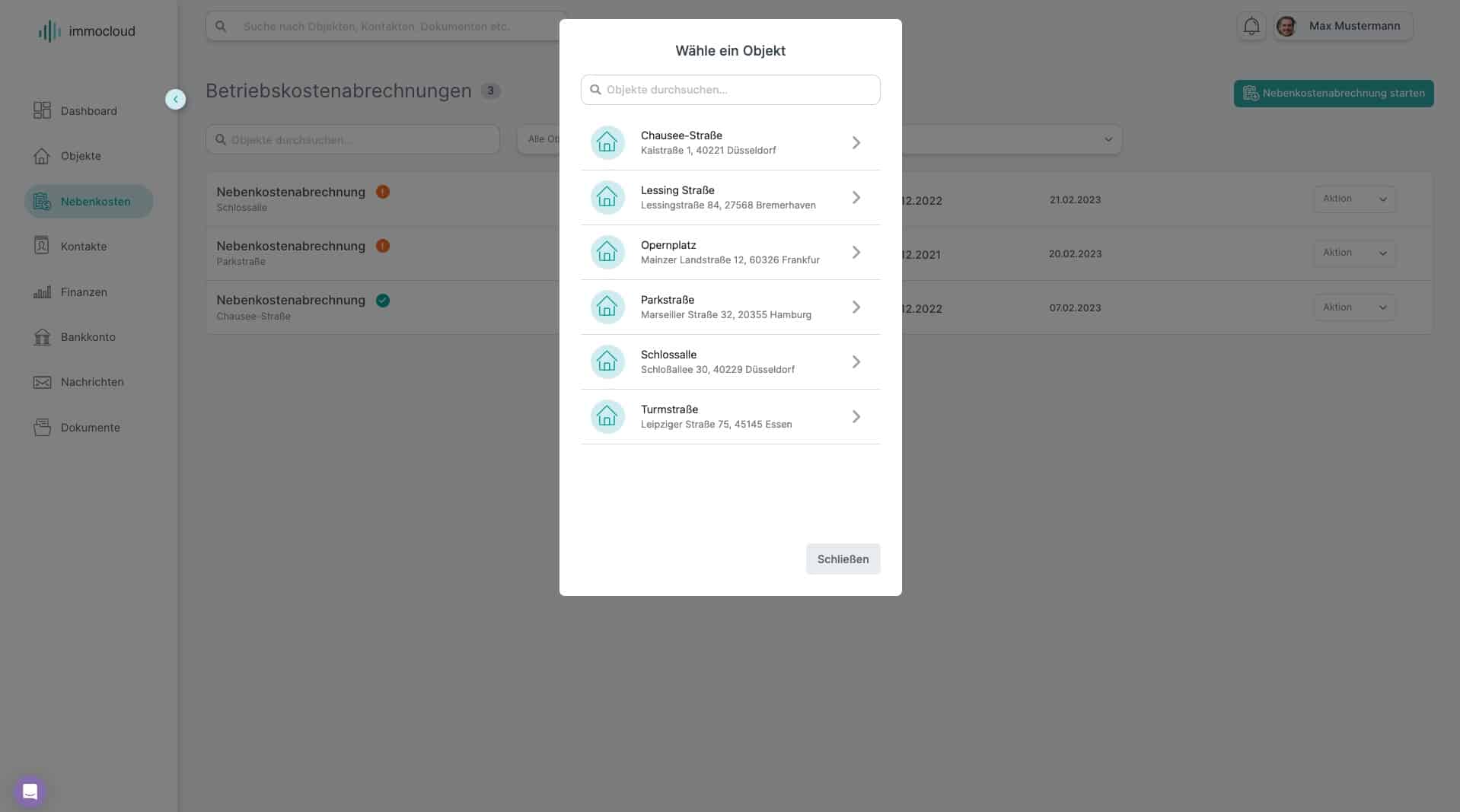Select Marseiller Straße 32, 20355 Hamburg address
The height and width of the screenshot is (812, 1460).
(x=725, y=315)
